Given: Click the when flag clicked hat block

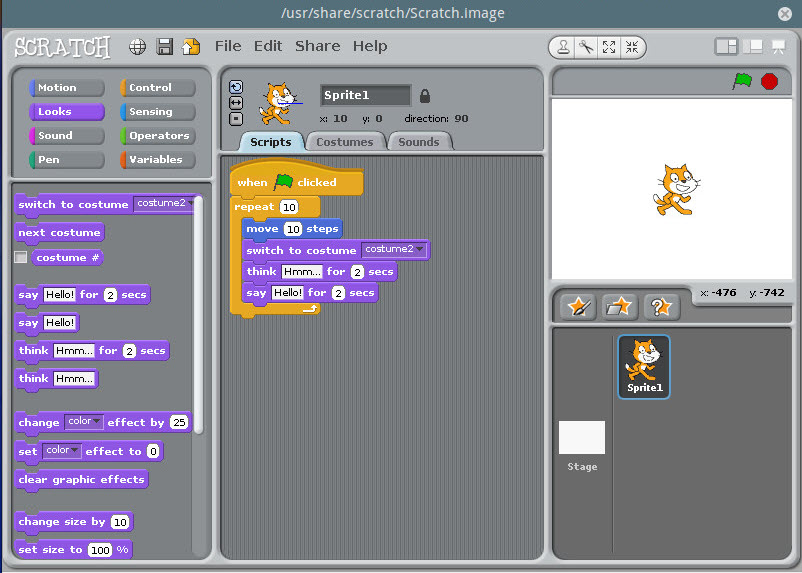Looking at the screenshot, I should [x=296, y=180].
